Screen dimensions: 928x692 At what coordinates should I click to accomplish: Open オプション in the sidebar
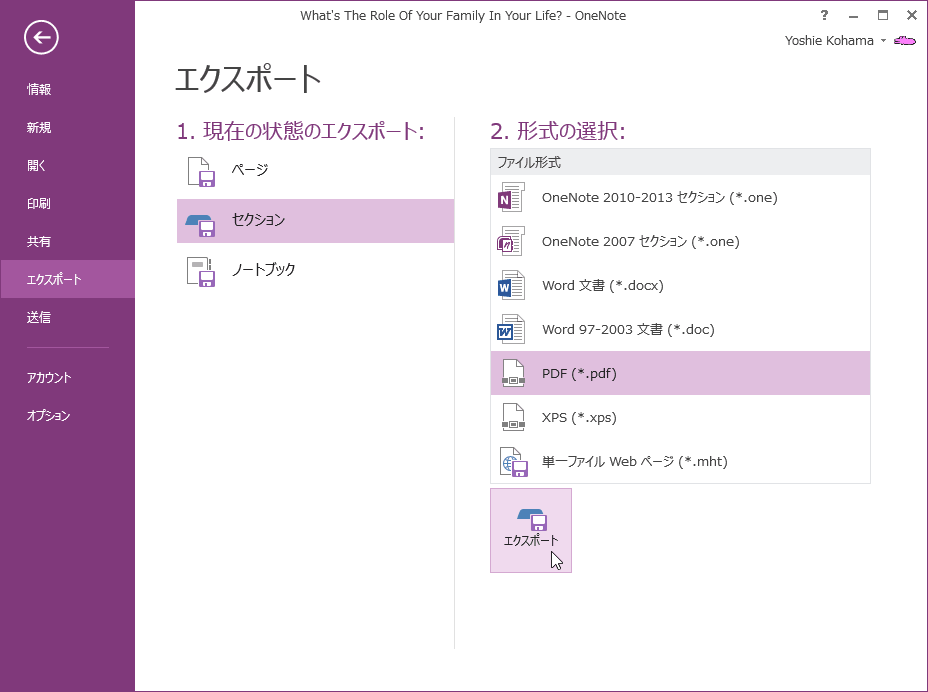click(67, 415)
